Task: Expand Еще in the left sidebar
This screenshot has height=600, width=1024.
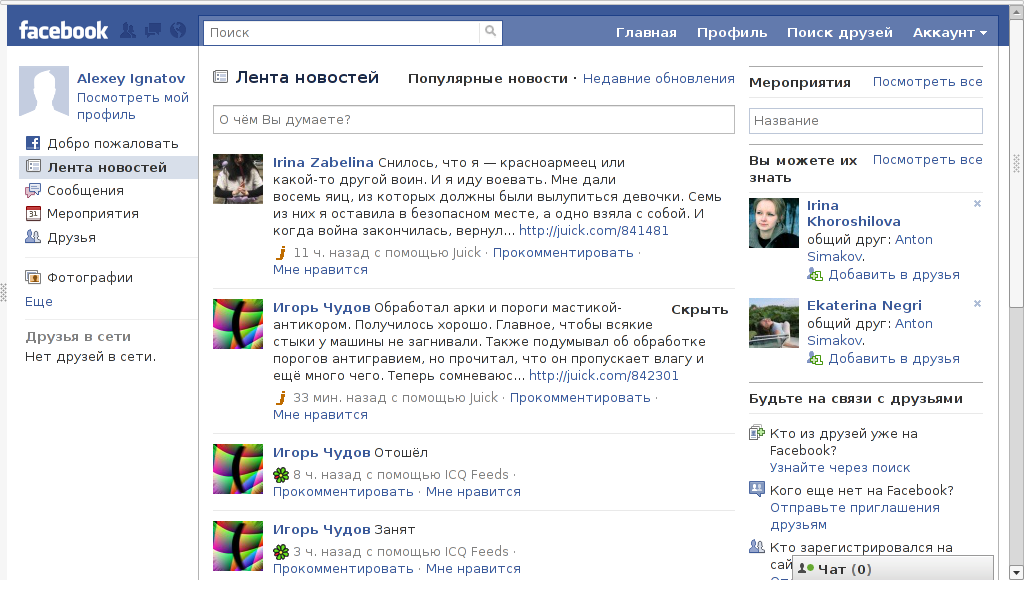Action: pos(39,301)
